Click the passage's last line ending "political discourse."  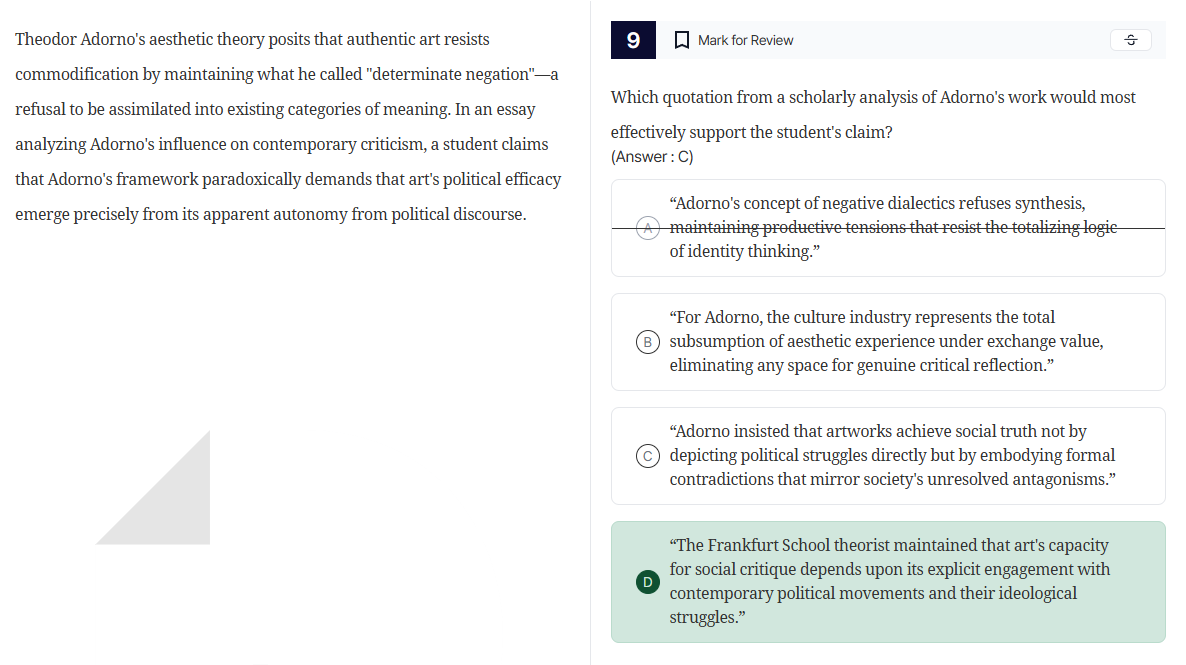click(270, 215)
